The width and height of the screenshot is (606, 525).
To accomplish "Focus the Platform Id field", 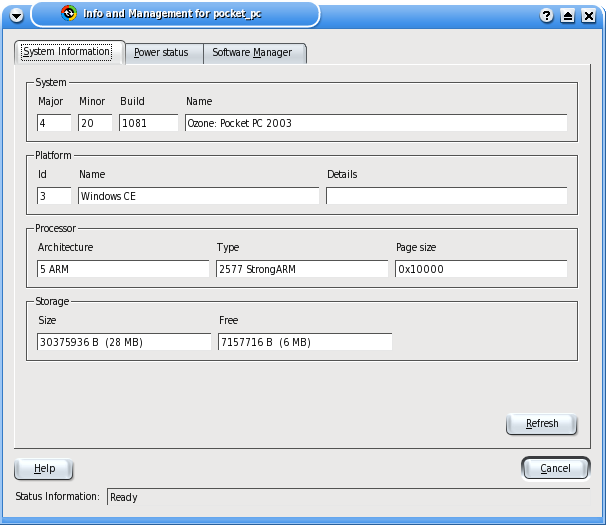I will coord(54,196).
